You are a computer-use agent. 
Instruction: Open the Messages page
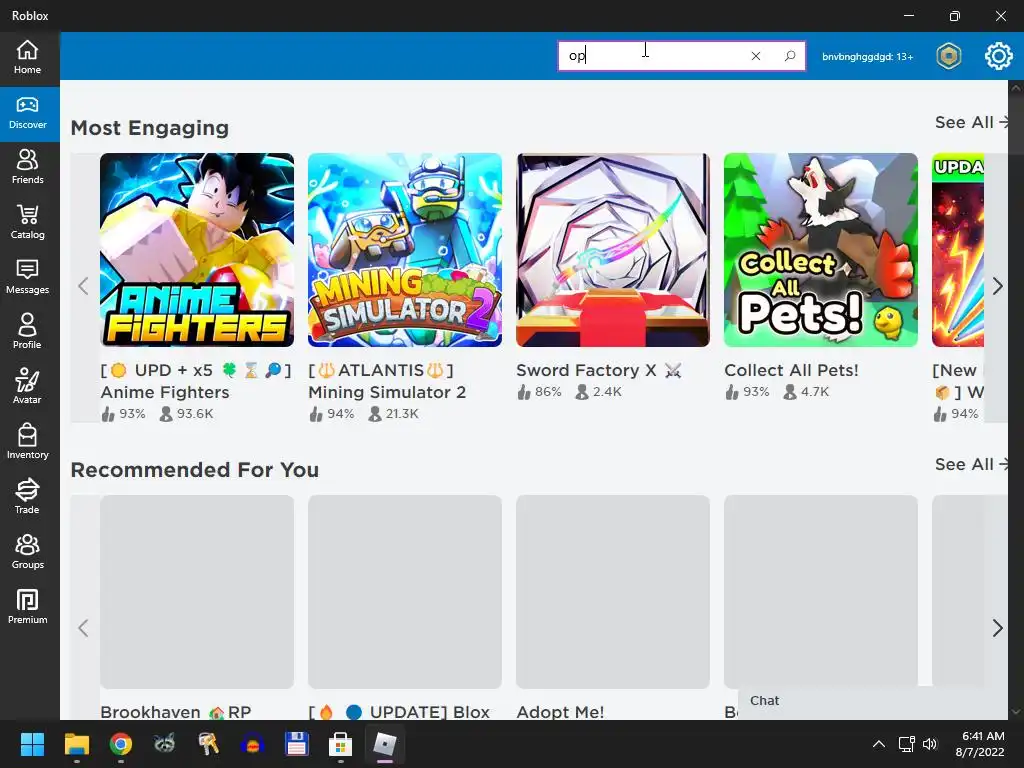(27, 278)
